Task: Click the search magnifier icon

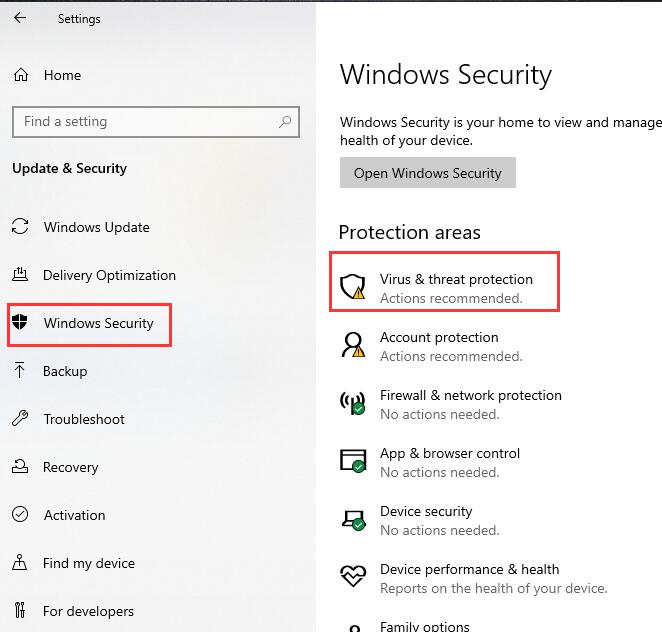Action: click(x=285, y=122)
